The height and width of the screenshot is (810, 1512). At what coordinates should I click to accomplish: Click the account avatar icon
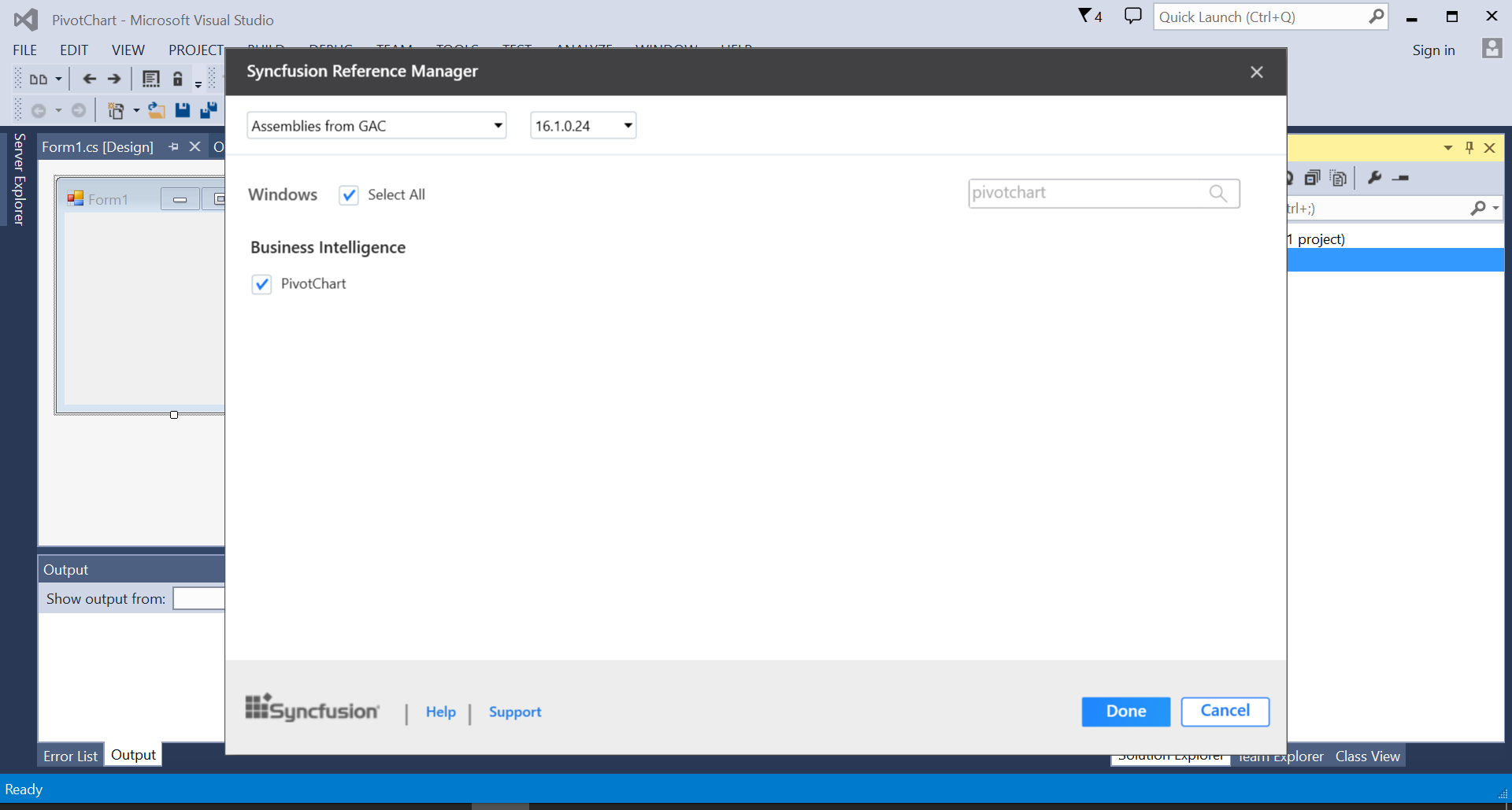click(1492, 49)
